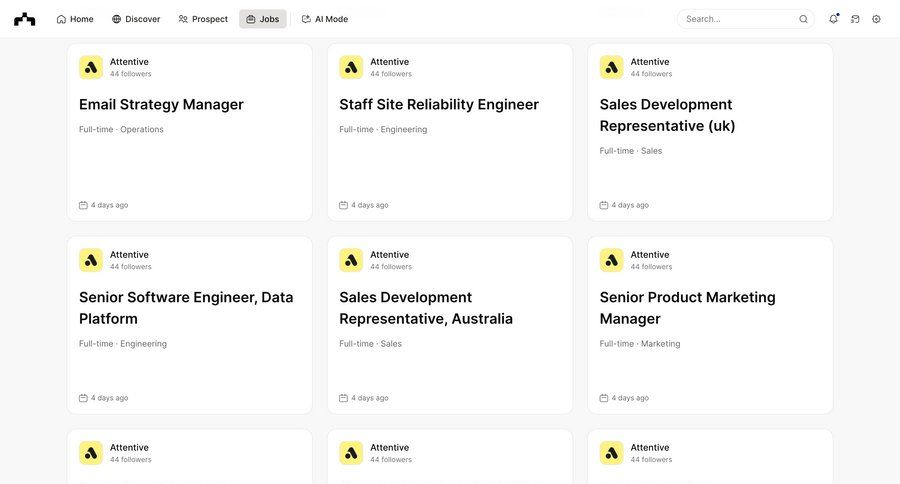Screen dimensions: 900x484
Task: Click 'Full-time · Marketing' text
Action: coord(640,343)
